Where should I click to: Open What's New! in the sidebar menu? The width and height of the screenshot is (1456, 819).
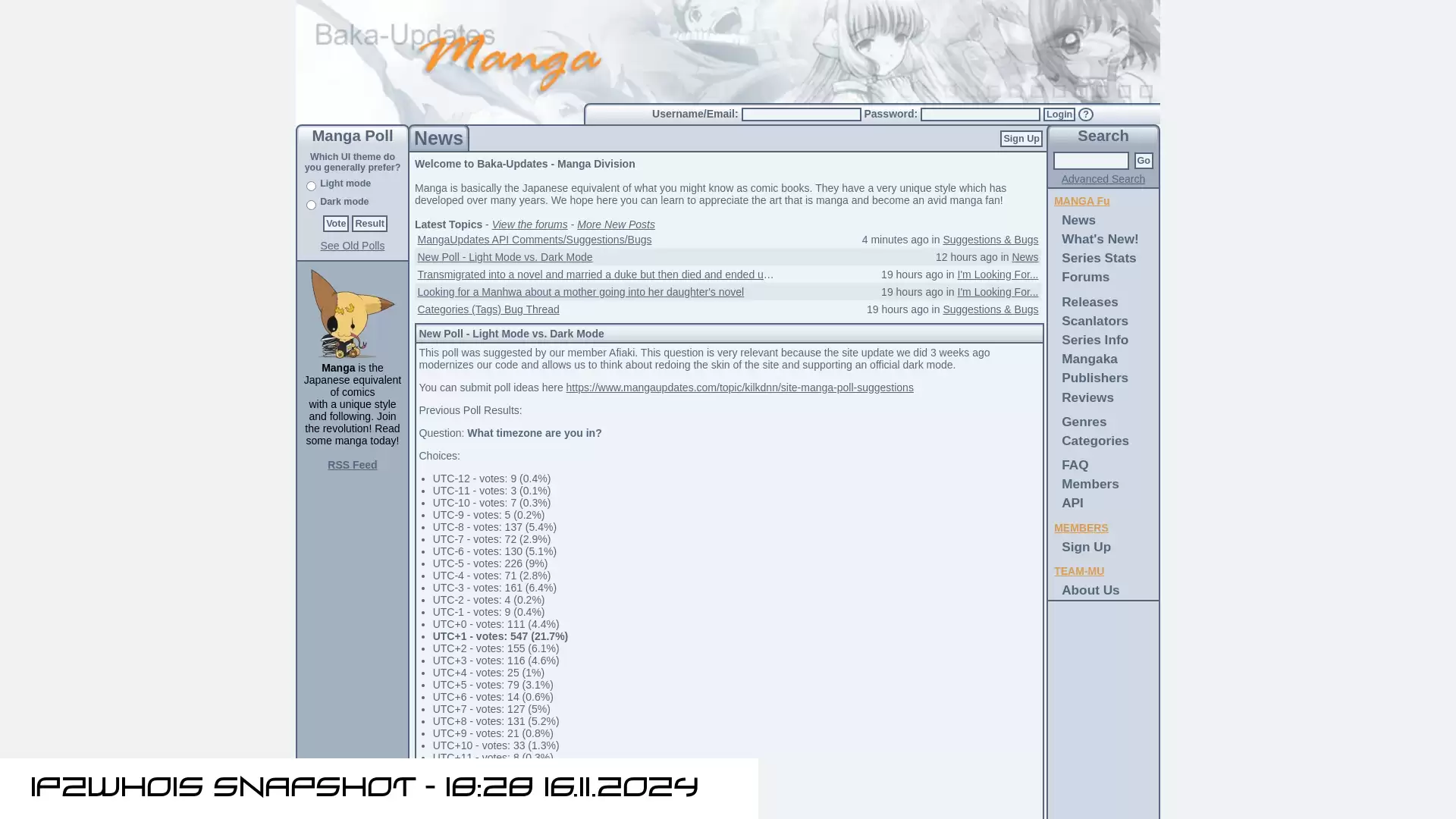1100,239
